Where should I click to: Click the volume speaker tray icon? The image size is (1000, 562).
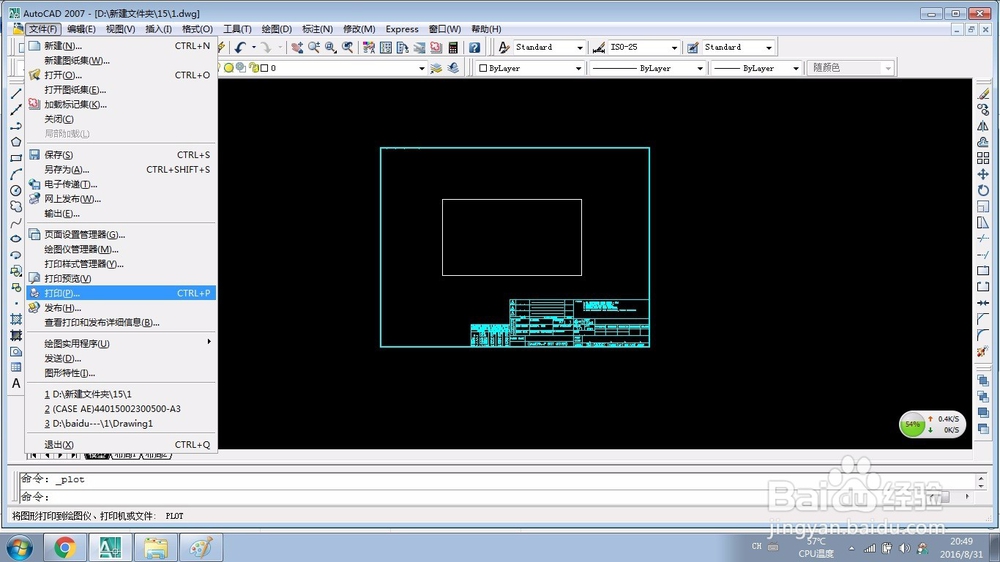click(904, 548)
